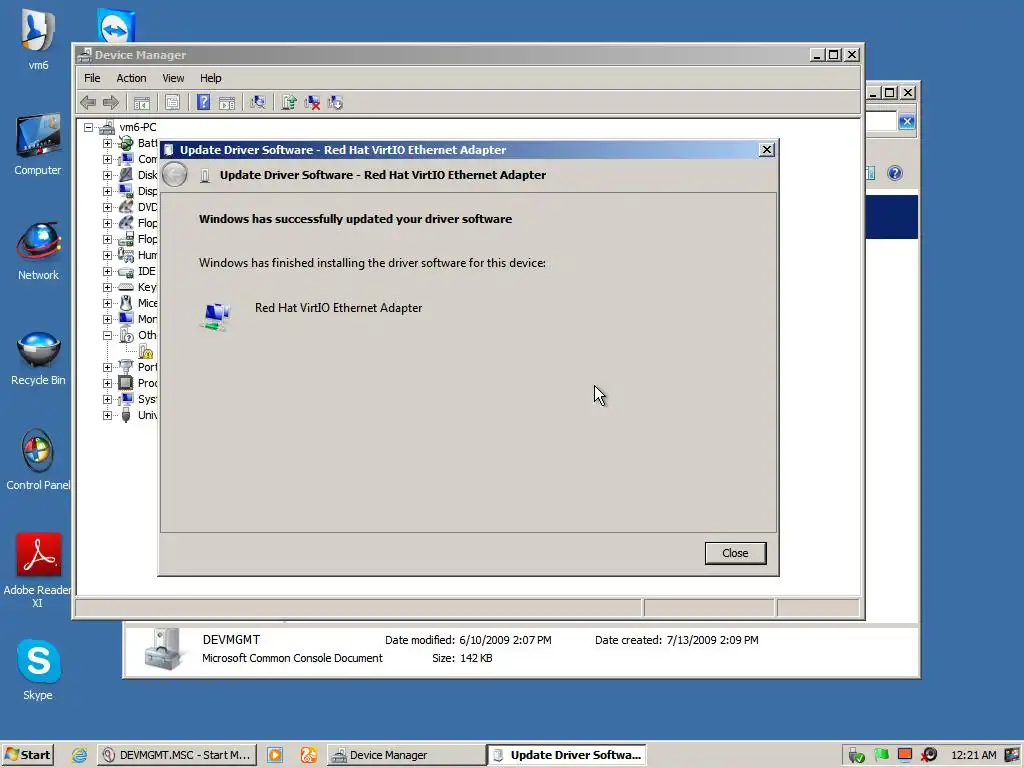Open the Action menu
This screenshot has height=768, width=1024.
coord(131,78)
